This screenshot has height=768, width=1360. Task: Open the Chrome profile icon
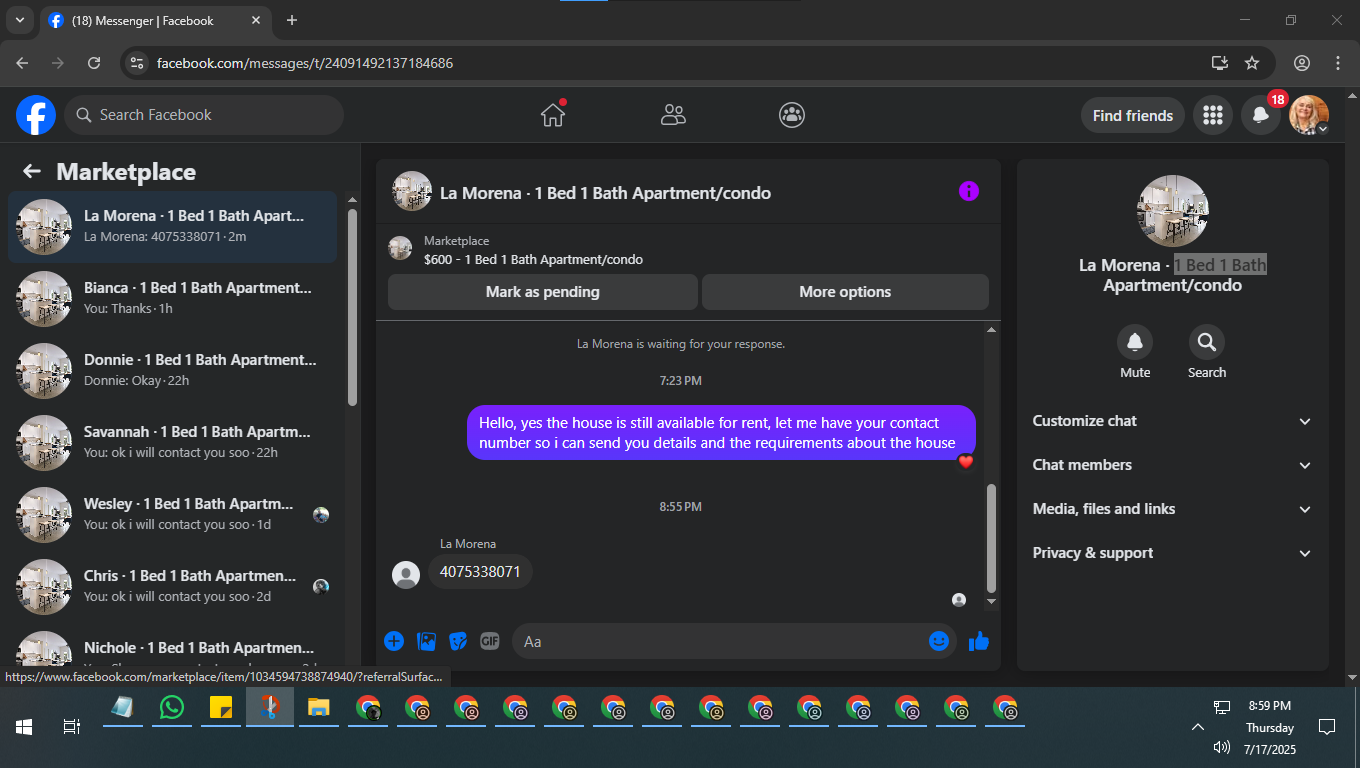[x=1302, y=63]
